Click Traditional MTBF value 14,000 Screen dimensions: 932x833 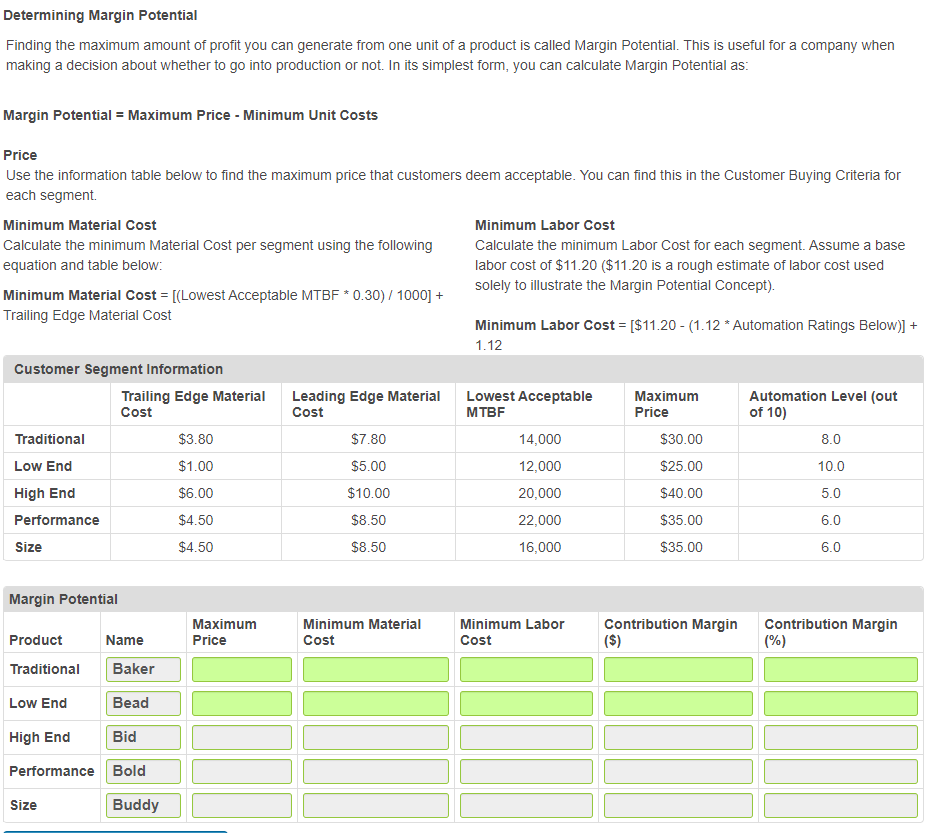click(540, 439)
